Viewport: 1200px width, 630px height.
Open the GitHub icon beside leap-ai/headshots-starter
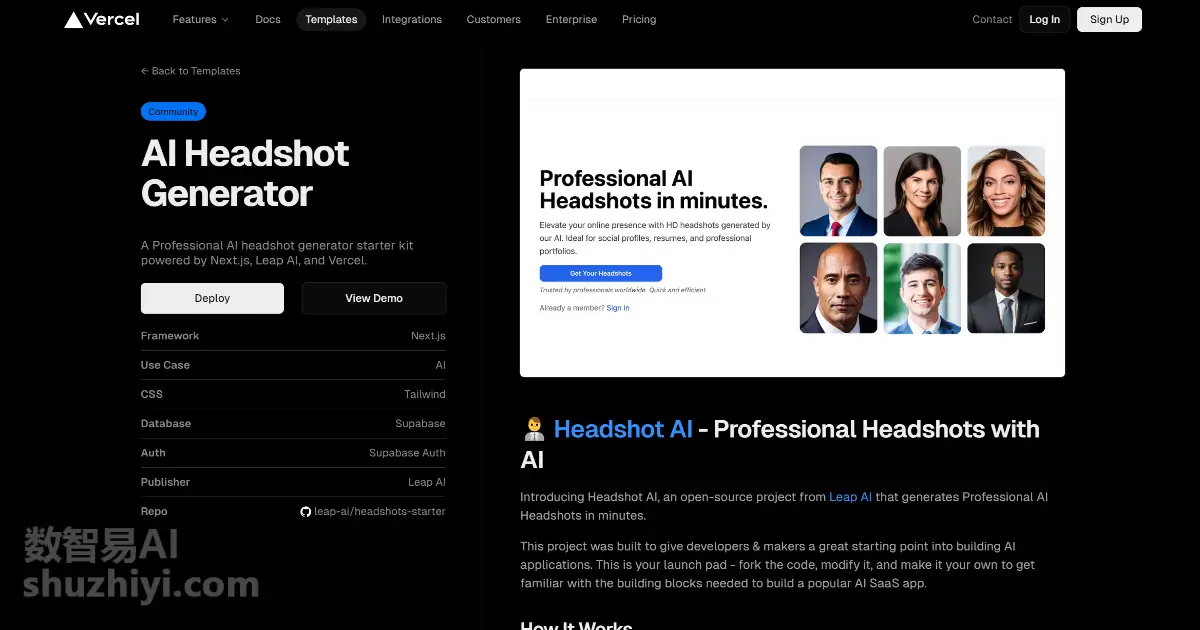(305, 512)
